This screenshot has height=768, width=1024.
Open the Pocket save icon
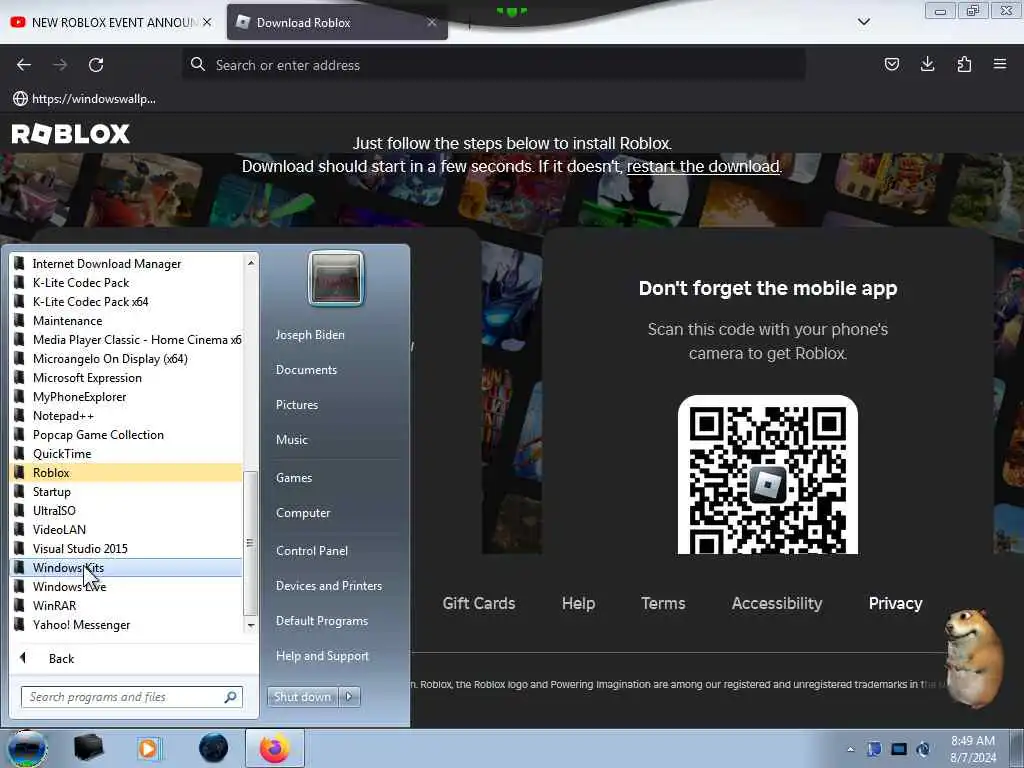(891, 64)
